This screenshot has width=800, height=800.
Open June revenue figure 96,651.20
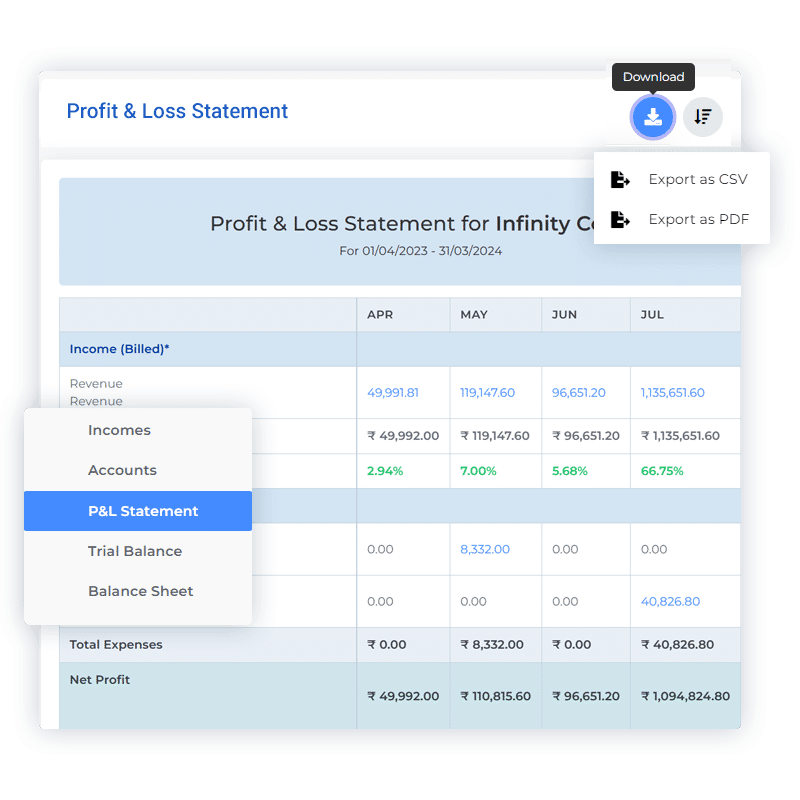579,393
